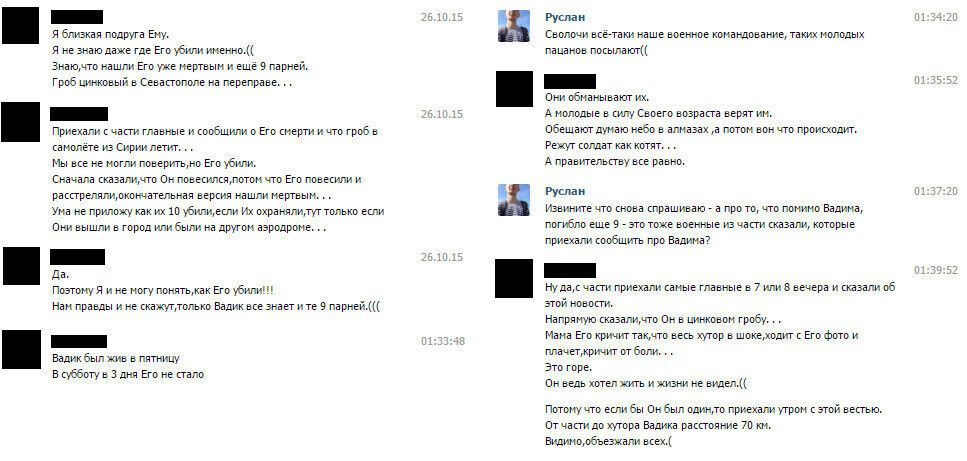Select blacked-out avatar beside 'Приехали с части' message
This screenshot has width=967, height=461.
tap(20, 122)
